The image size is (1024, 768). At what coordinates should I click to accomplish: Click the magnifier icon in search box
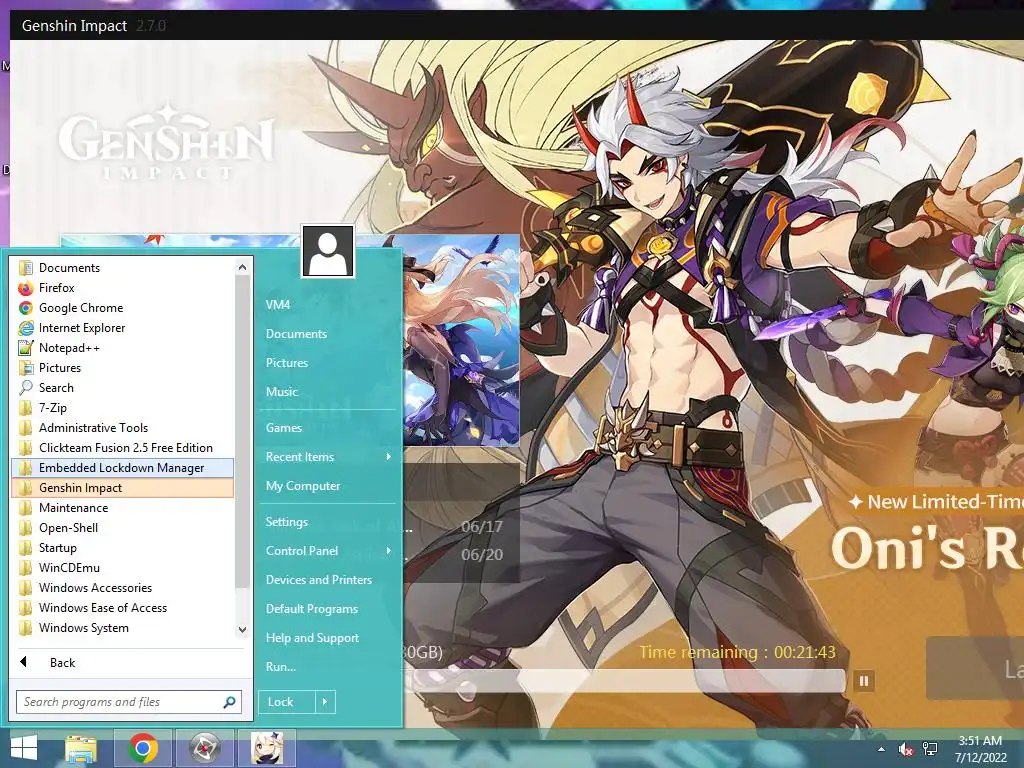coord(229,702)
